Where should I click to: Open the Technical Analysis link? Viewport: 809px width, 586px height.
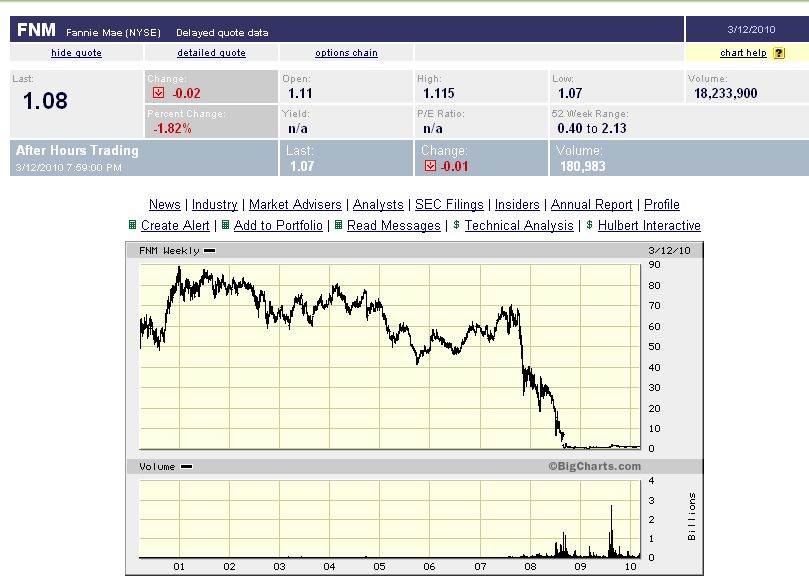tap(519, 225)
